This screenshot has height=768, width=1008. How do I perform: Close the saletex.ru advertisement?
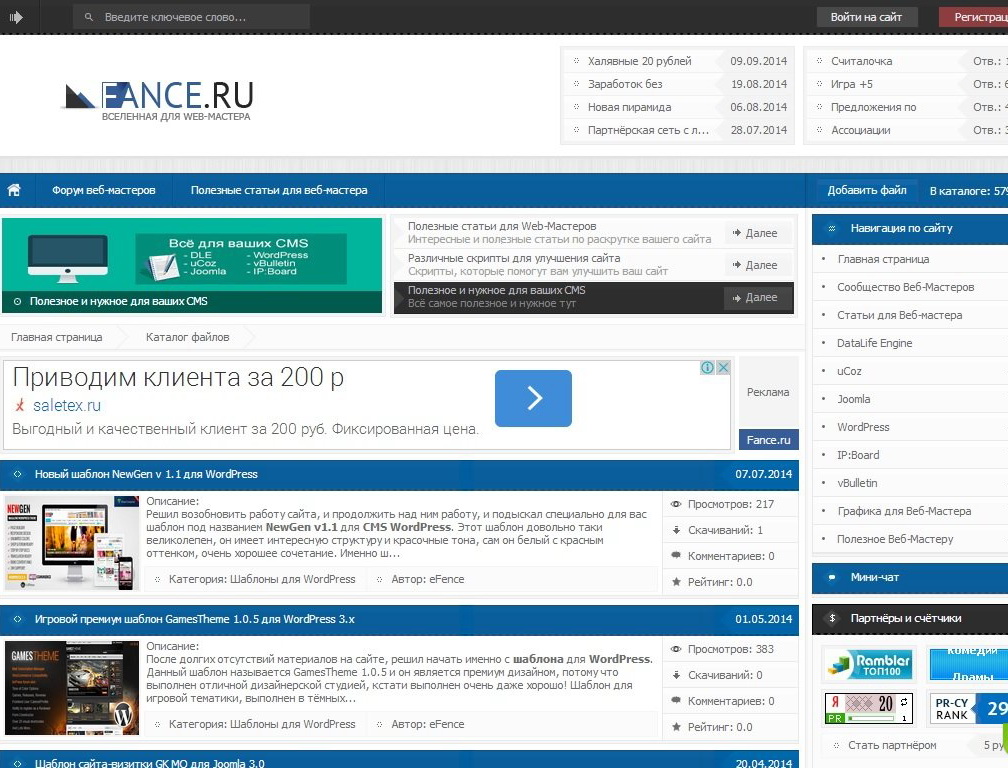(x=723, y=367)
